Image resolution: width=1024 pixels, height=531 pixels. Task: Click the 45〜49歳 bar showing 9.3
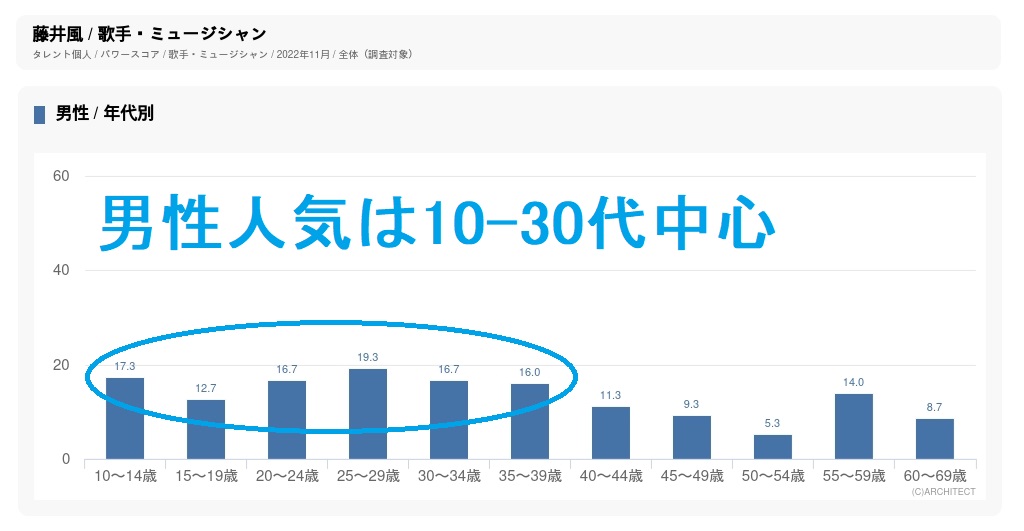[x=691, y=437]
